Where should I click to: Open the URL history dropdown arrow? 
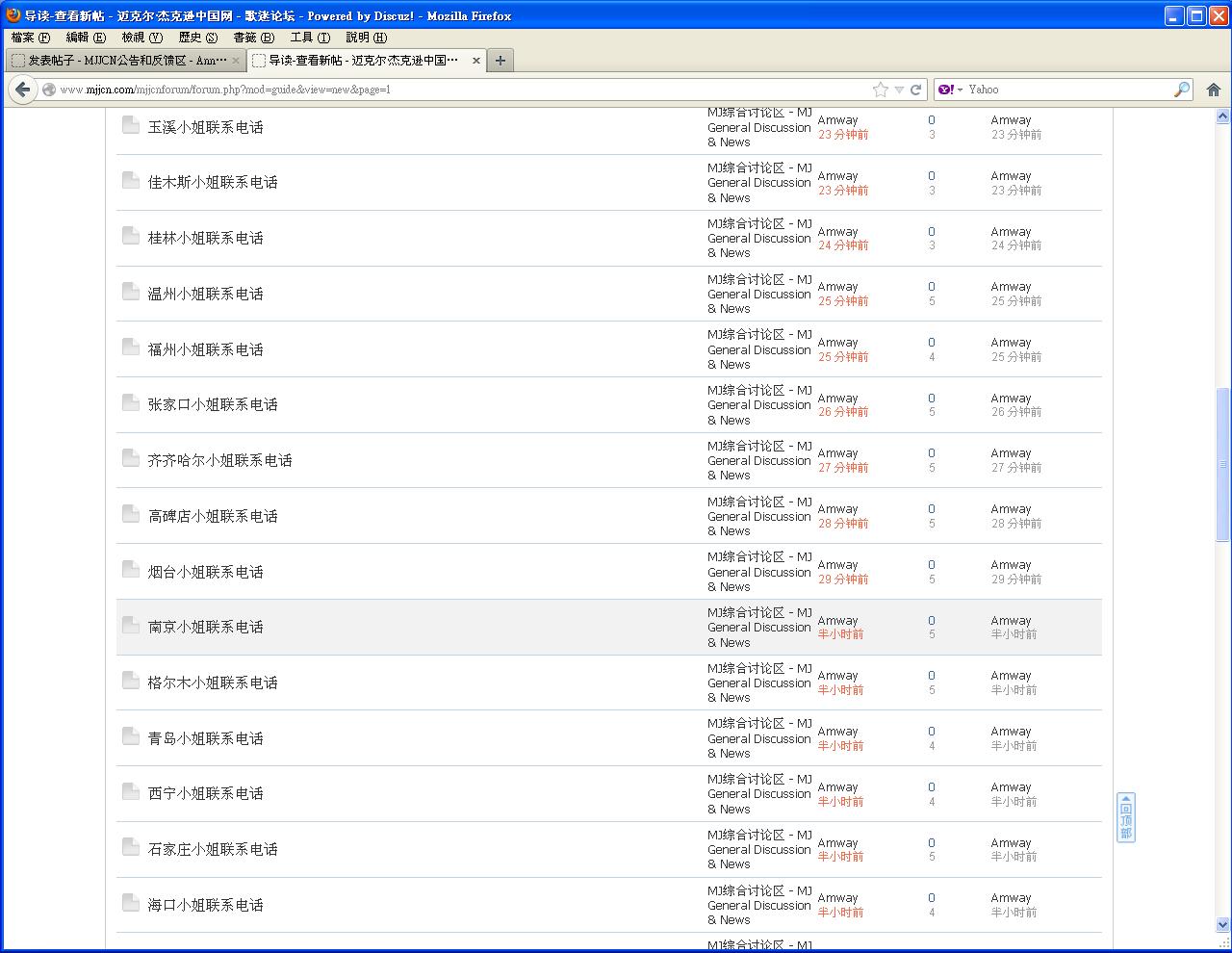[x=898, y=90]
